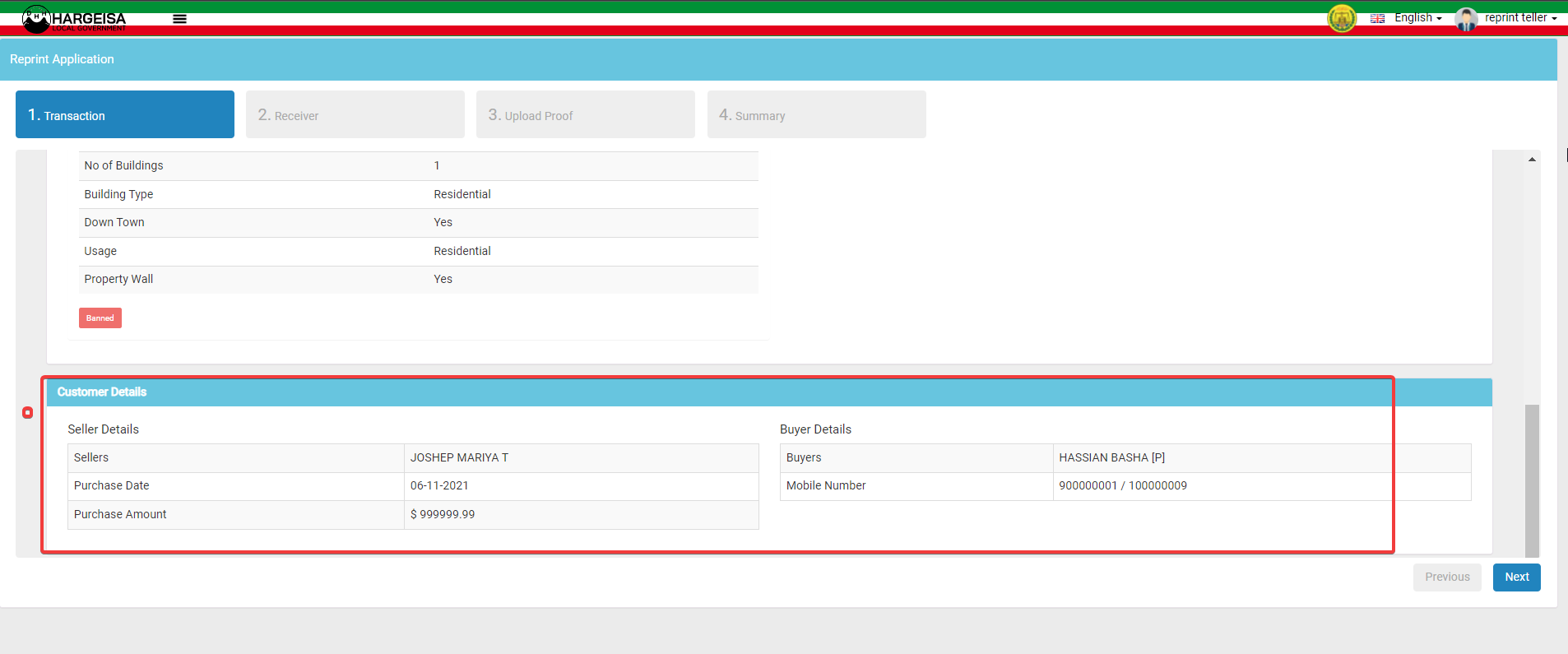Click the Down Town Yes value
This screenshot has width=1568, height=654.
tap(443, 222)
